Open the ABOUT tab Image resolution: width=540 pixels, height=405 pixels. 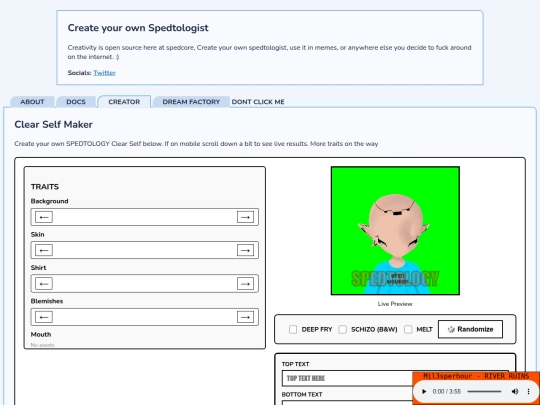click(x=32, y=102)
